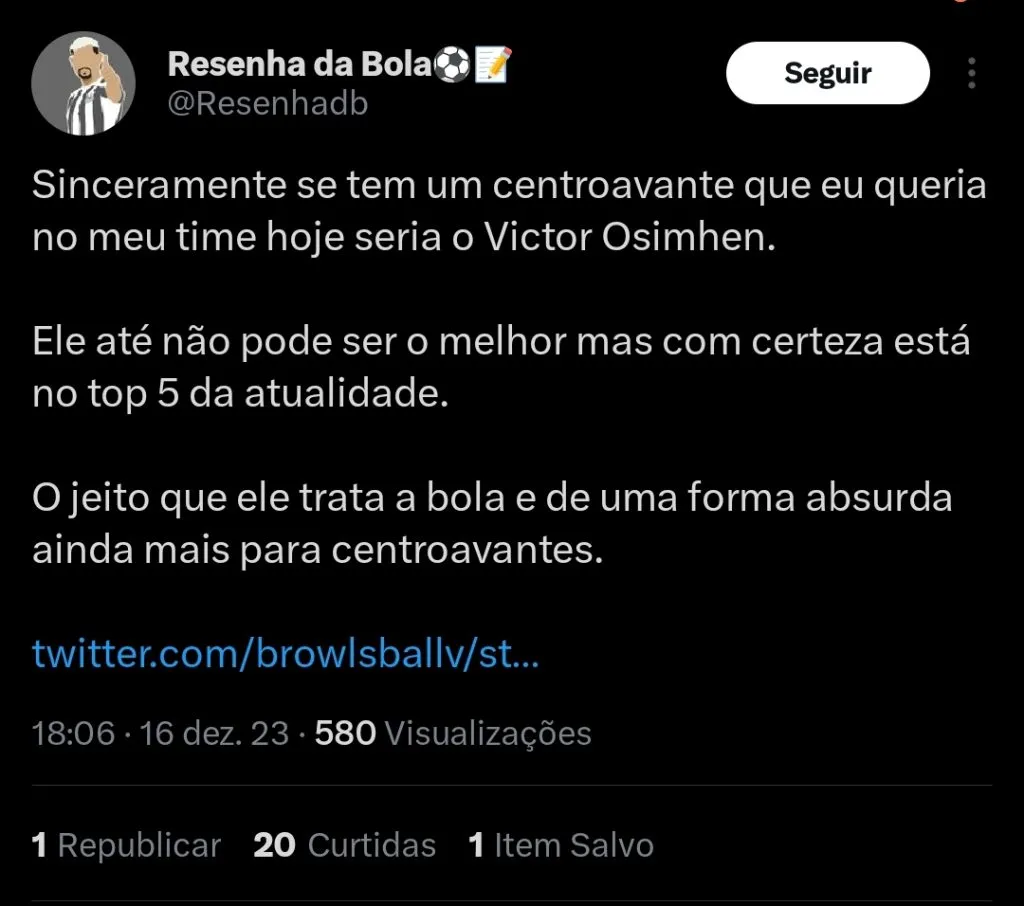
Task: Open the Resenha da Bola display name
Action: point(300,66)
